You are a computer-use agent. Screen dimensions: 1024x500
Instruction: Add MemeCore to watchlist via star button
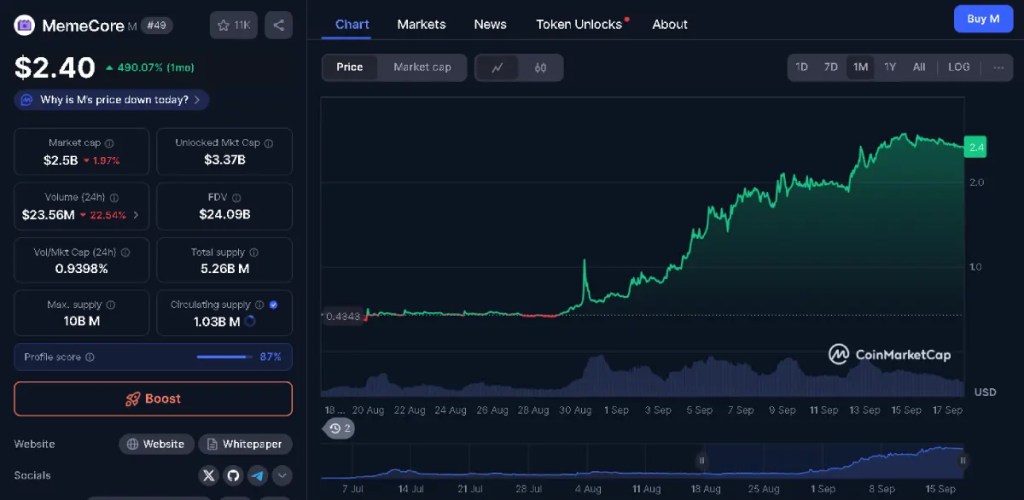point(234,25)
